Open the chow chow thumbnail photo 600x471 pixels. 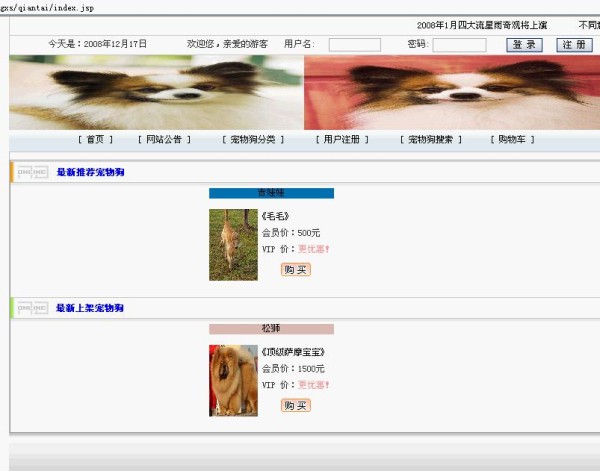(233, 380)
